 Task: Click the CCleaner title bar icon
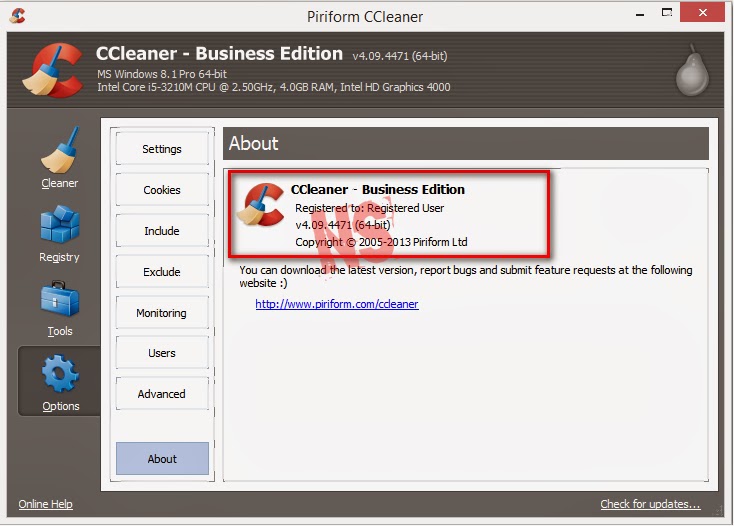(17, 15)
